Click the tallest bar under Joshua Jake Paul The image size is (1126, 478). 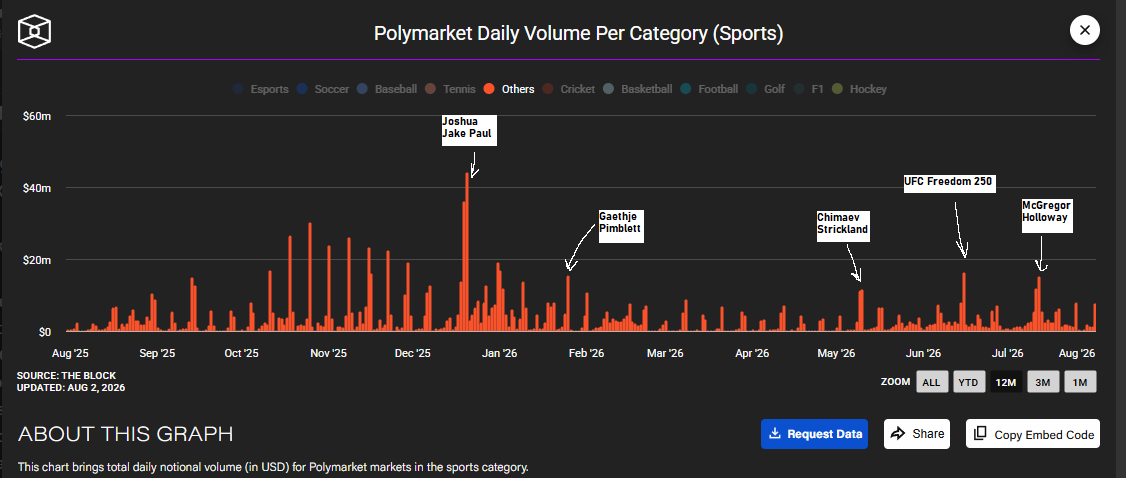pyautogui.click(x=467, y=252)
